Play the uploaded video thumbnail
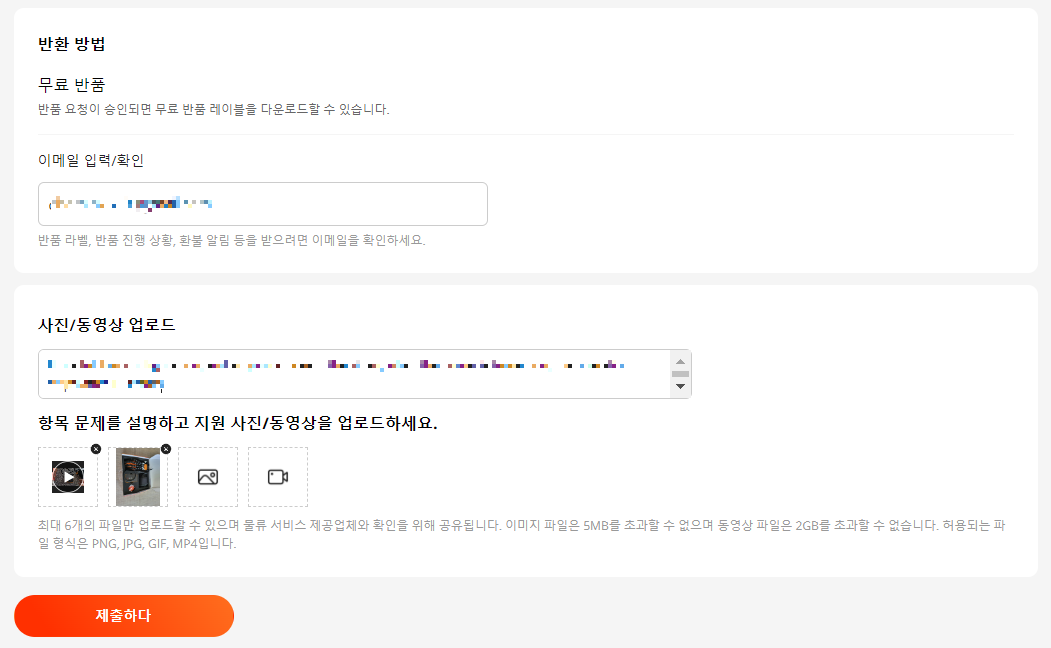 tap(68, 477)
